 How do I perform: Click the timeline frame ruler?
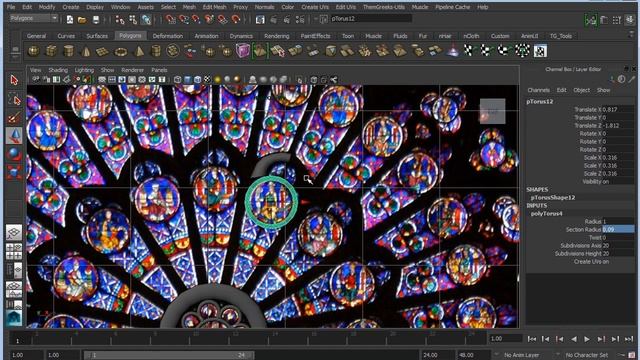[x=248, y=338]
